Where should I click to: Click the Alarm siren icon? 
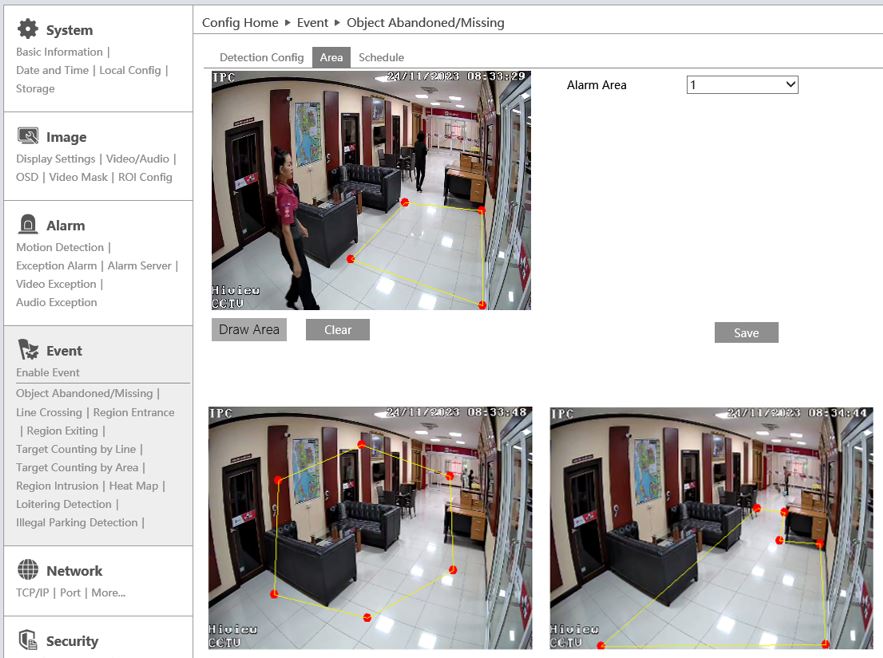pos(28,225)
